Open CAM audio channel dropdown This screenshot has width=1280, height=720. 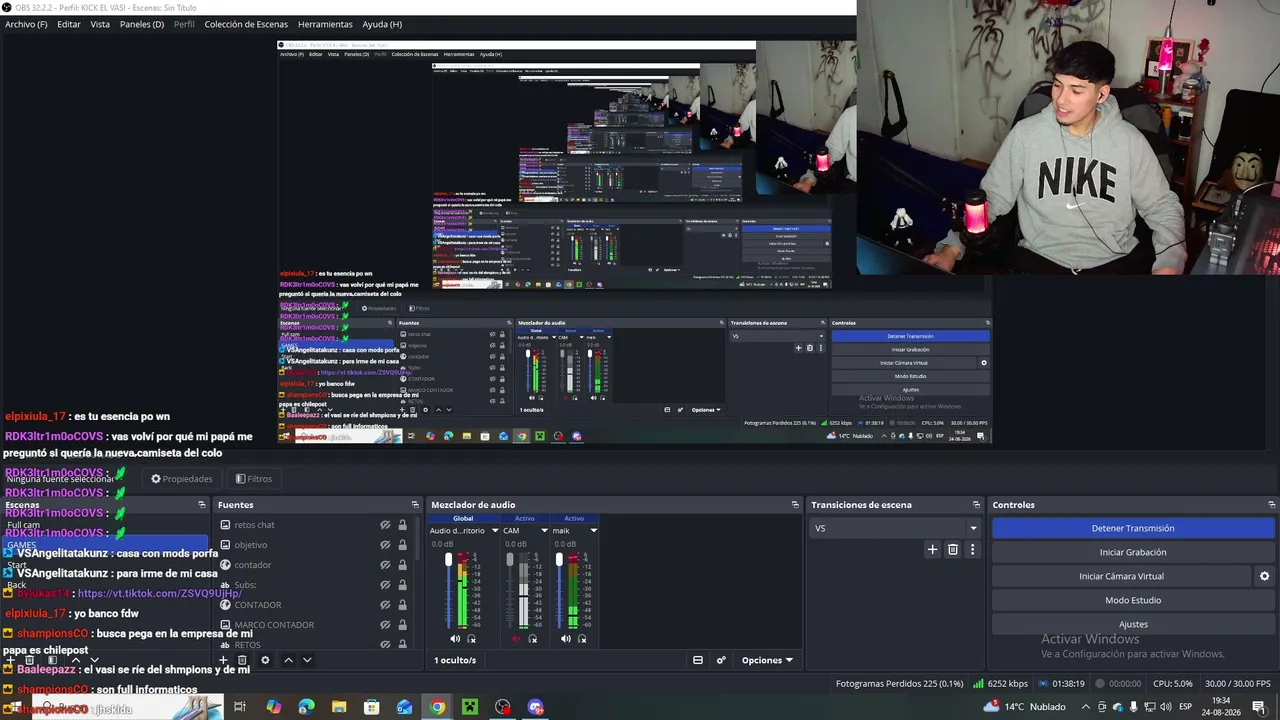click(544, 531)
